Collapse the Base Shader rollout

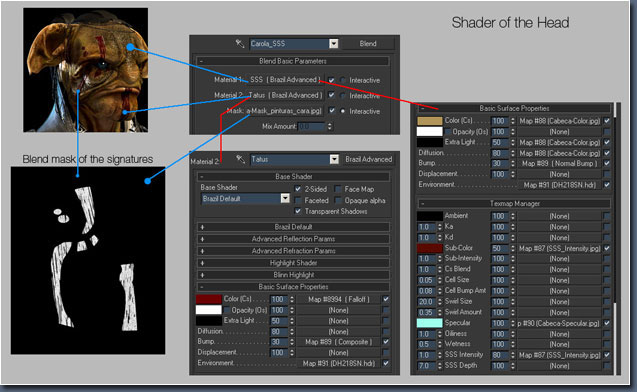pos(293,176)
